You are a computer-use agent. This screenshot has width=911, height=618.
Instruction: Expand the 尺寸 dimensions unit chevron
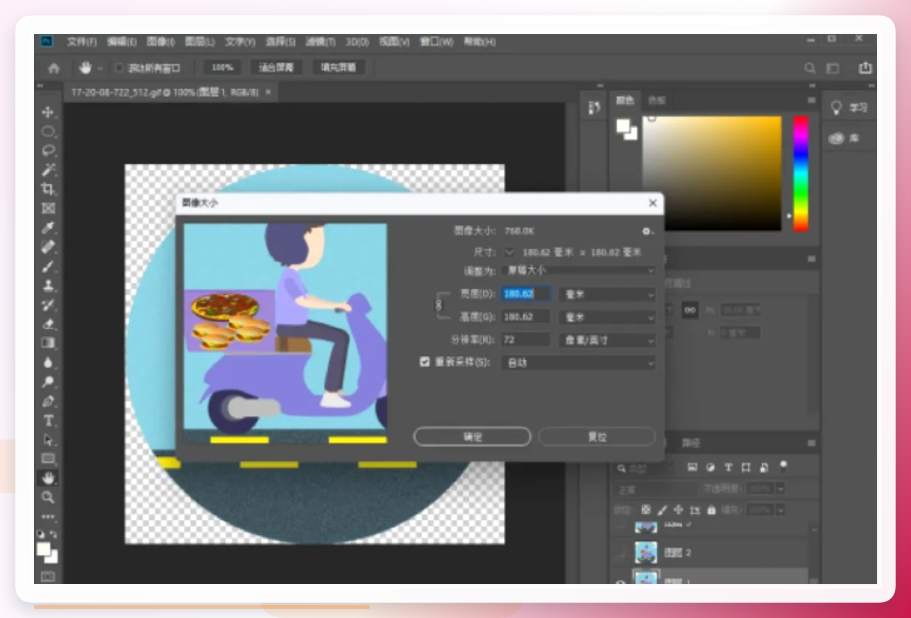point(510,252)
